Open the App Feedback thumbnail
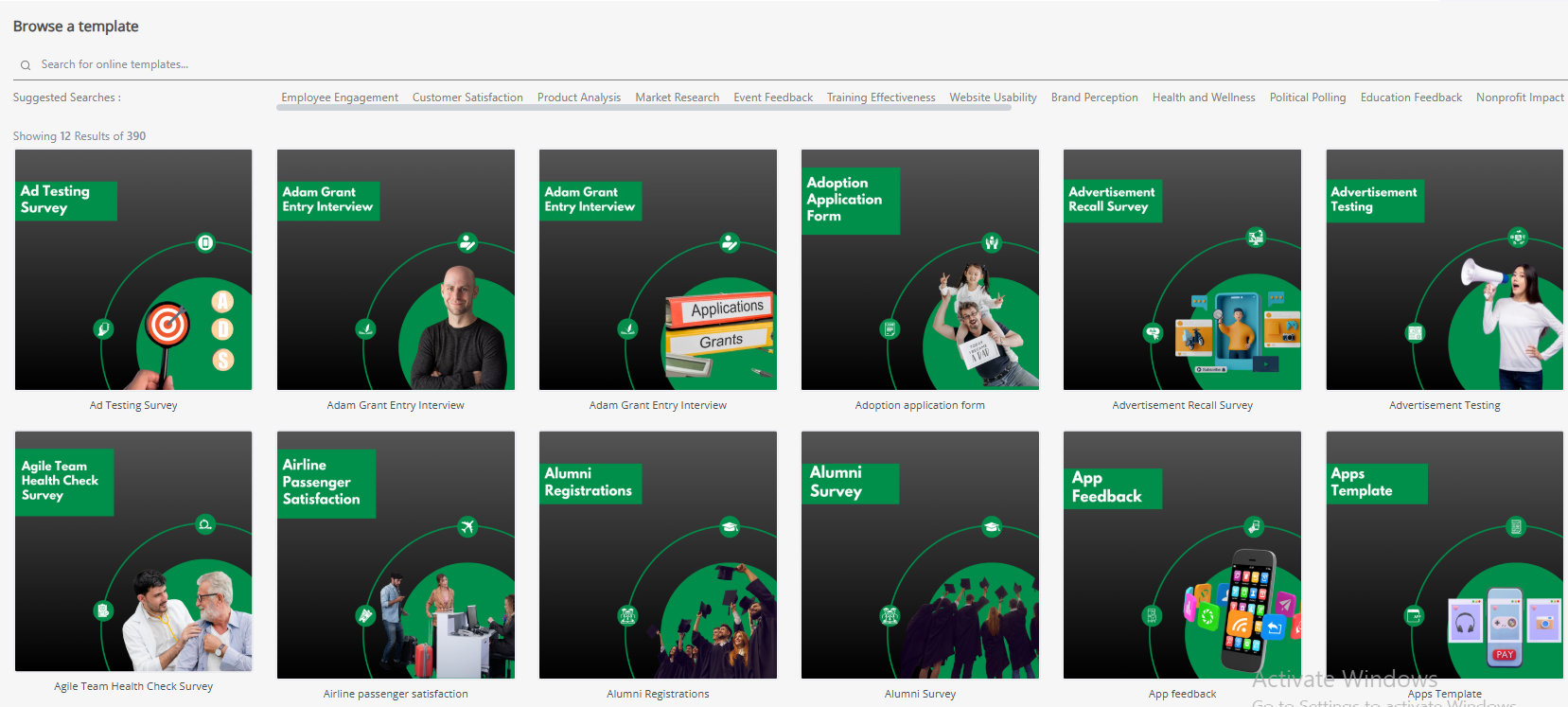The width and height of the screenshot is (1568, 707). tap(1182, 555)
